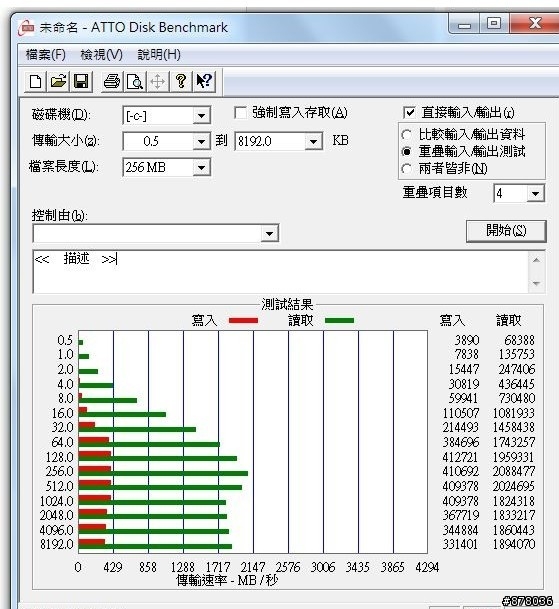Minimize the ATTO Disk Benchmark window

click(464, 24)
